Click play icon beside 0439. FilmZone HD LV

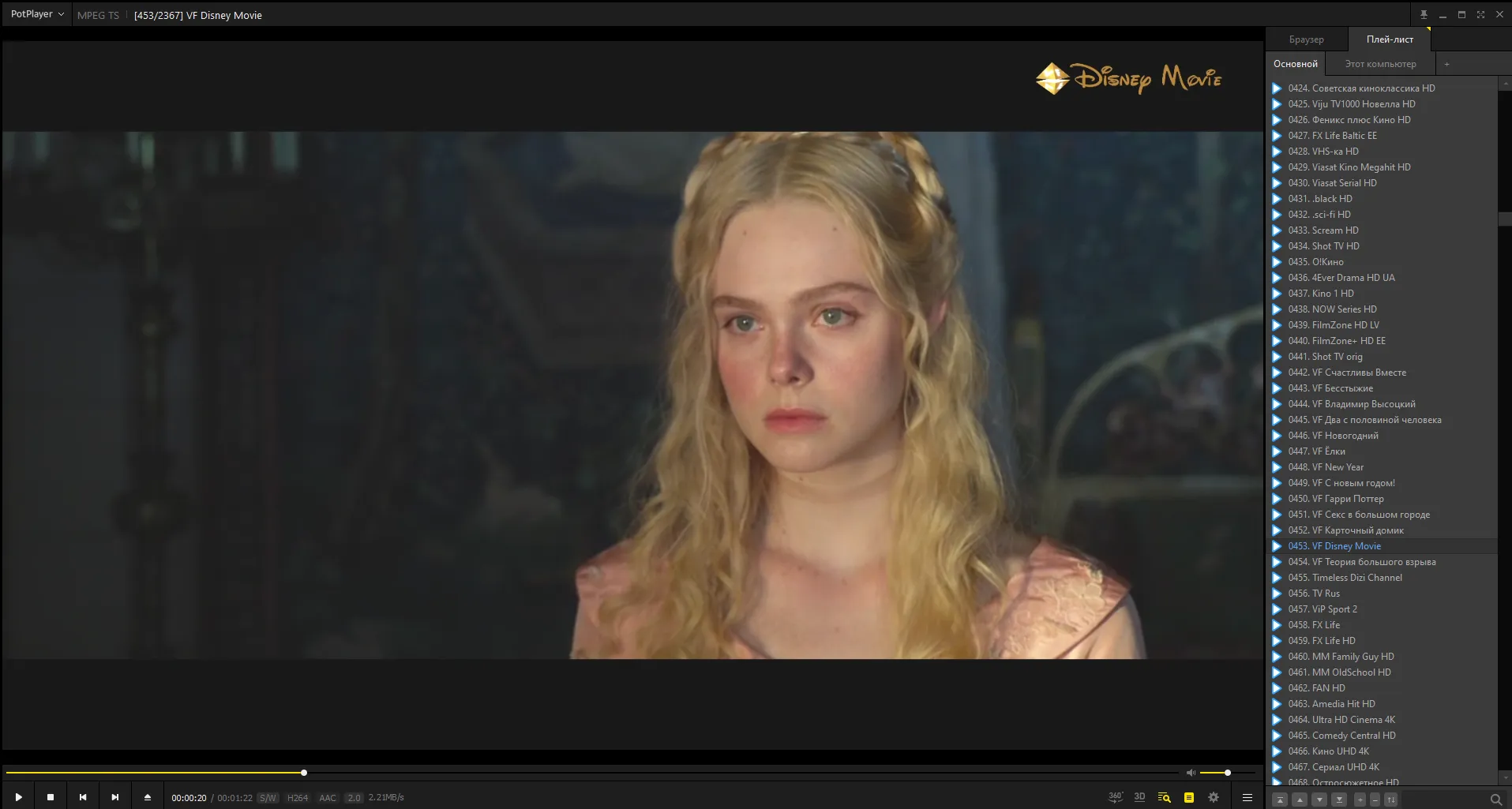tap(1277, 325)
